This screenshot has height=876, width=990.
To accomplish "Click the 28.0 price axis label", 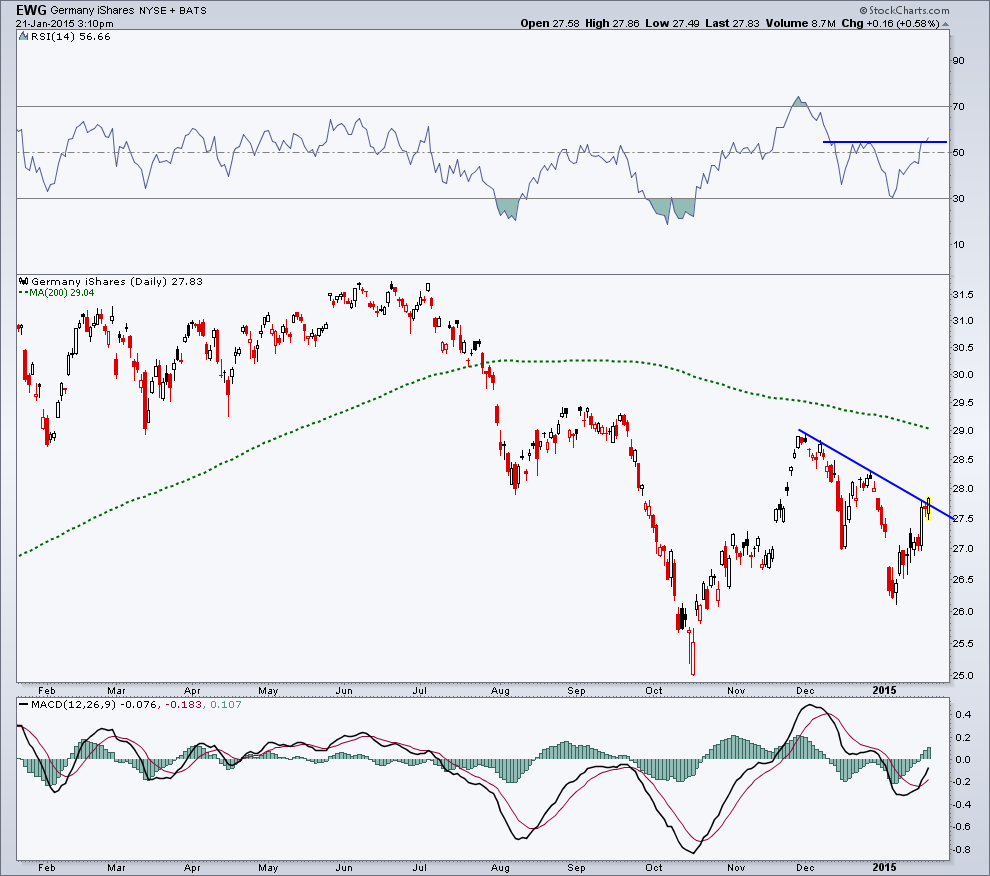I will (963, 489).
